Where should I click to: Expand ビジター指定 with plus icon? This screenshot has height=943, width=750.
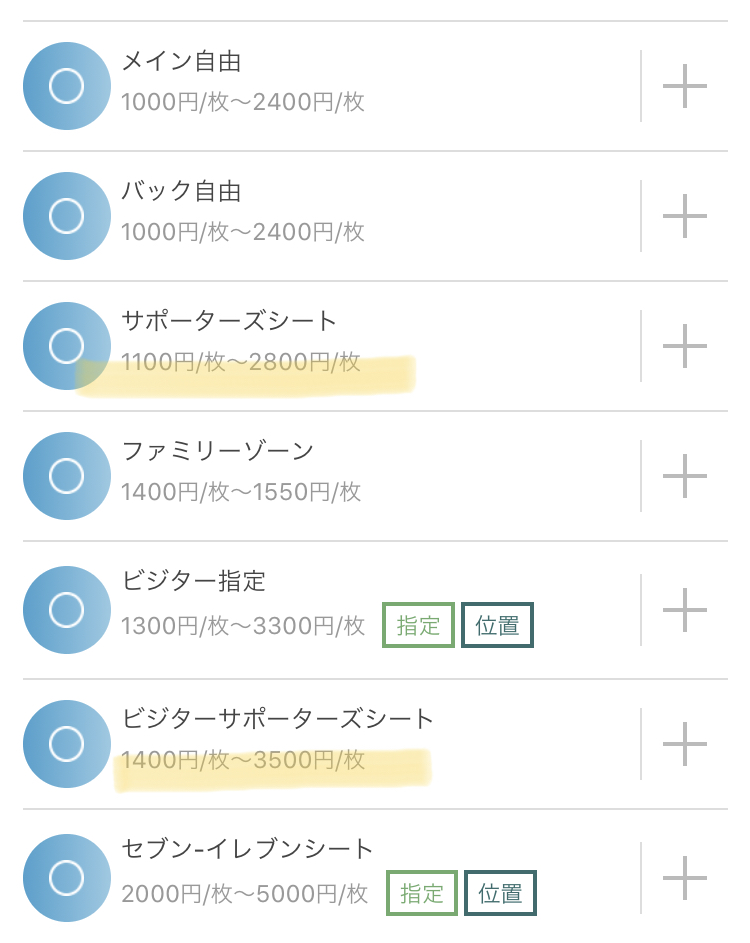coord(684,610)
